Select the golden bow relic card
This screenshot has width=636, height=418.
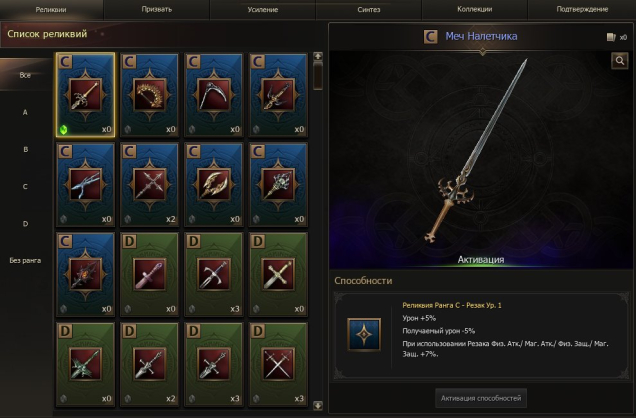pyautogui.click(x=150, y=95)
